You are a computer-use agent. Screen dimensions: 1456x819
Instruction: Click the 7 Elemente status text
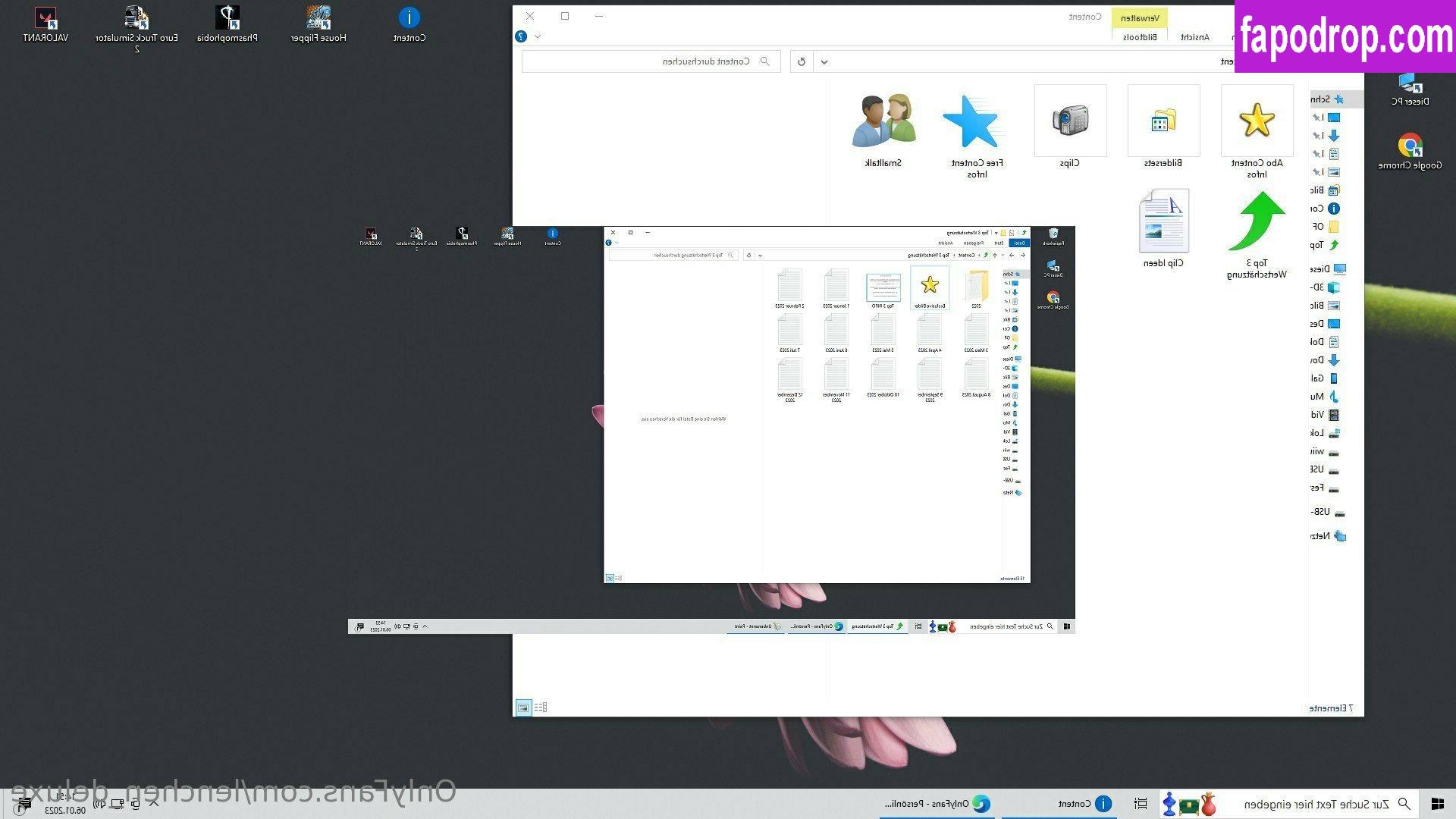point(1331,708)
